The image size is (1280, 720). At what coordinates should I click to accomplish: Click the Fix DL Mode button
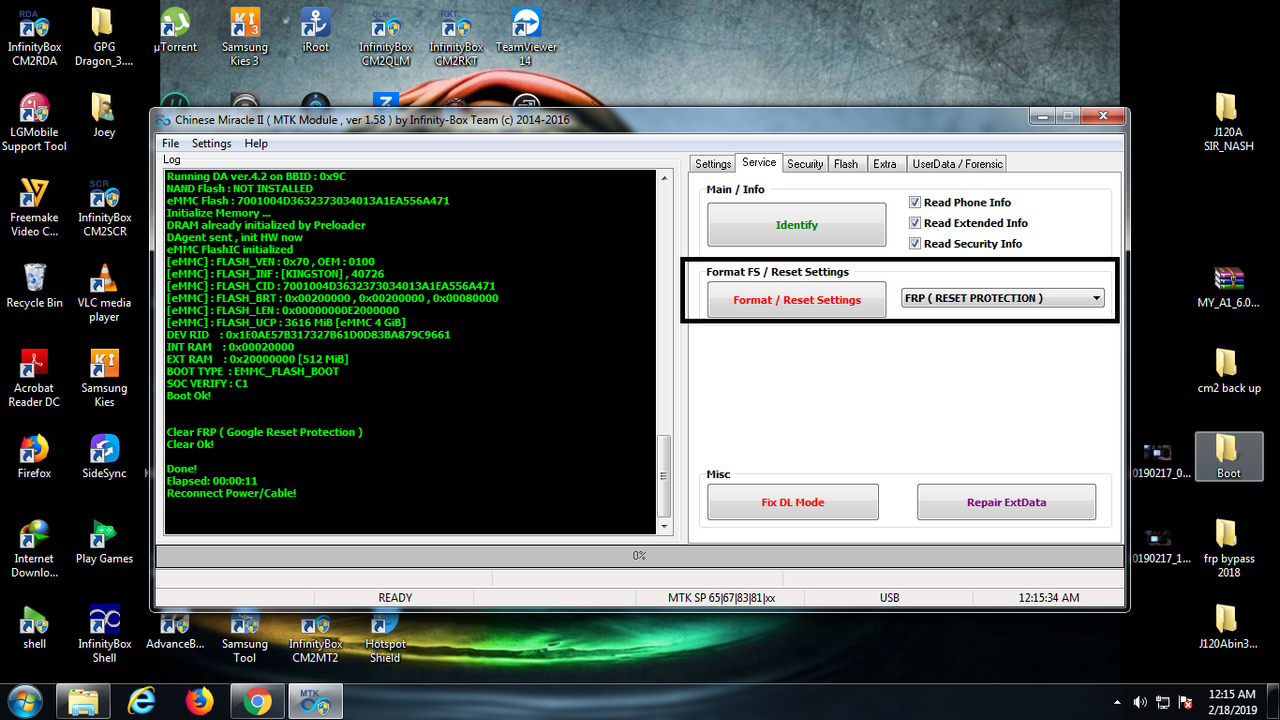pos(793,502)
